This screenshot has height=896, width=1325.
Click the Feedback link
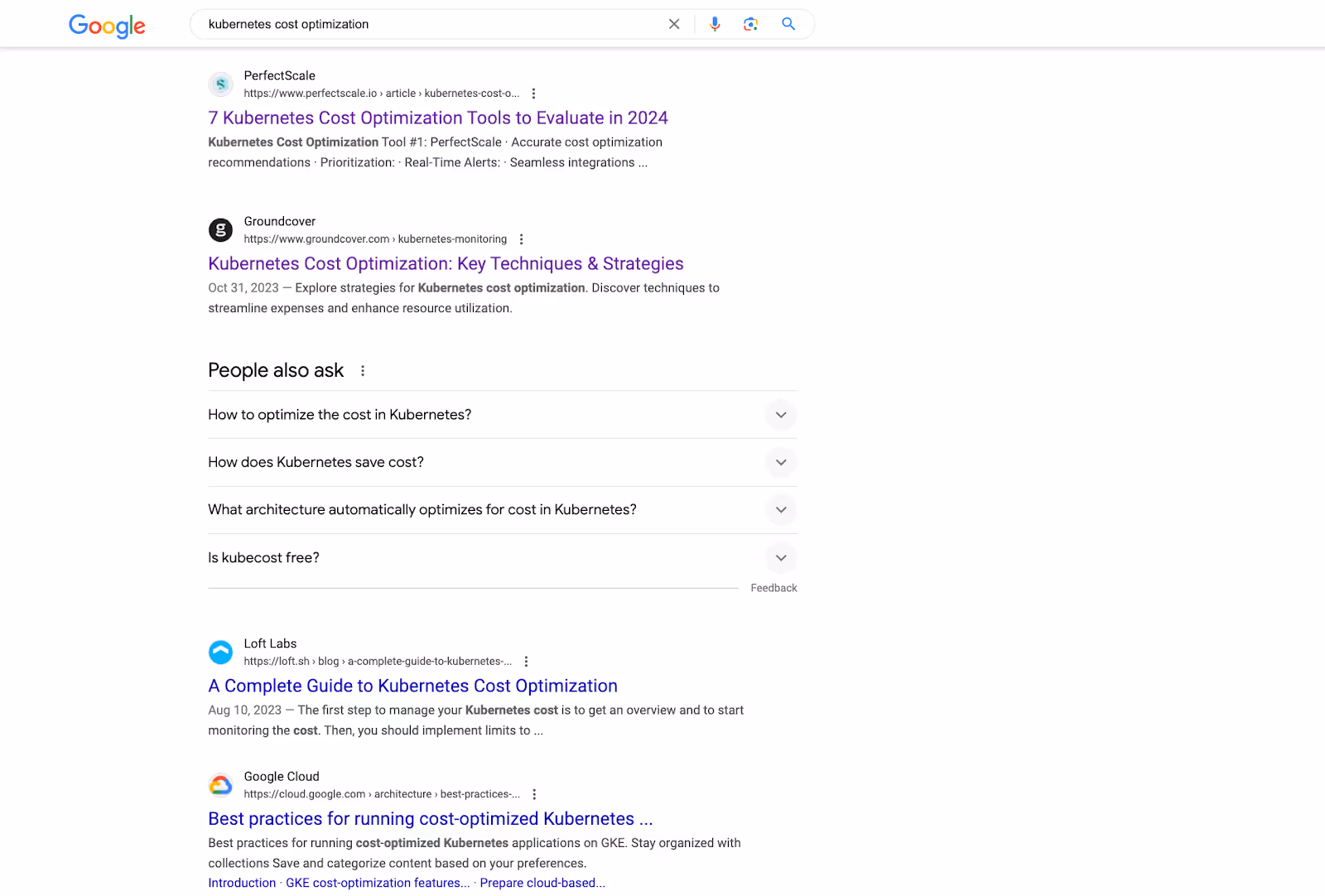[773, 588]
